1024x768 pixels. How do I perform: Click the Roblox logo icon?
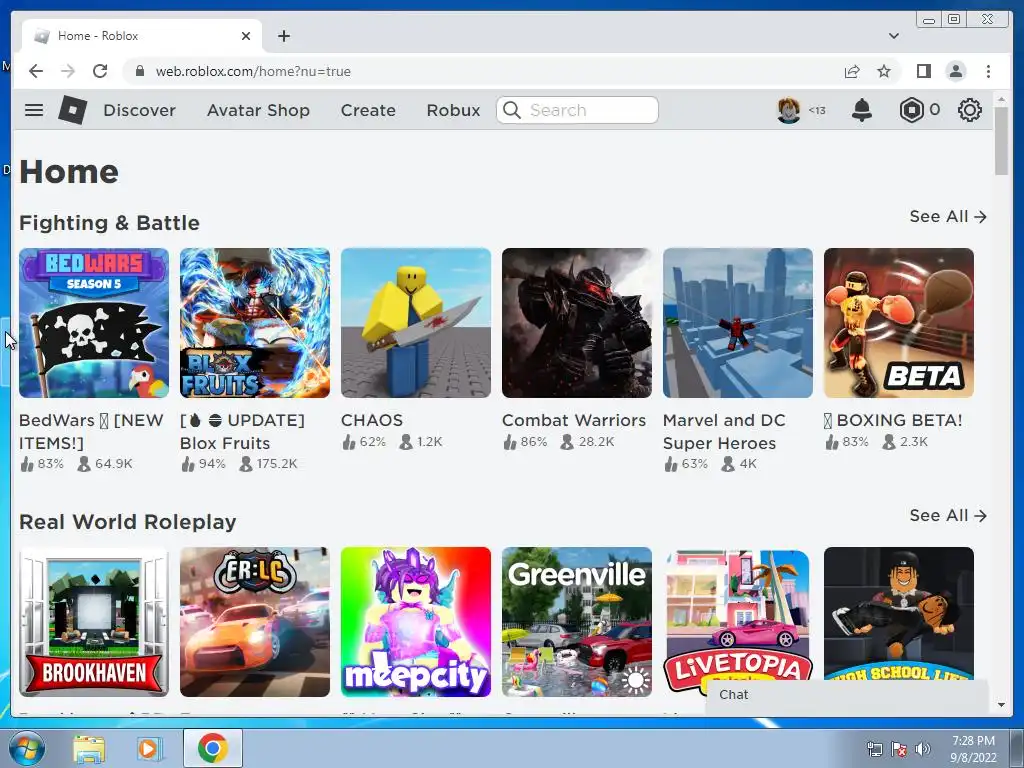(x=72, y=110)
